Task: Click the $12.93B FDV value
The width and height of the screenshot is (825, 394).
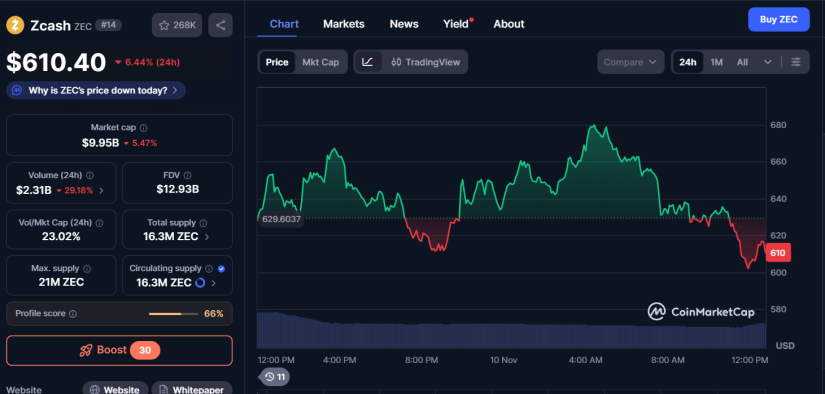Action: [x=177, y=189]
